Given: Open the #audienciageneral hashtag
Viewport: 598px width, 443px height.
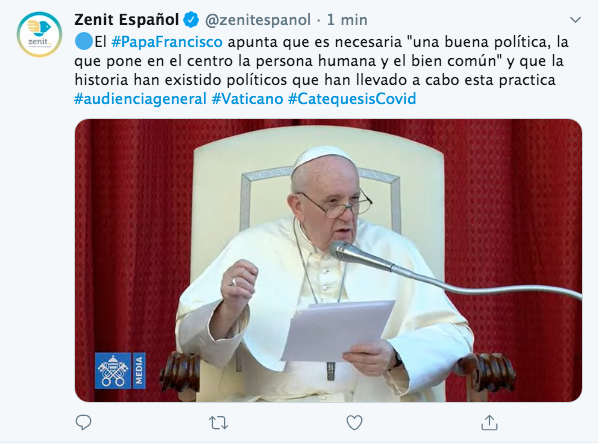Looking at the screenshot, I should tap(140, 99).
